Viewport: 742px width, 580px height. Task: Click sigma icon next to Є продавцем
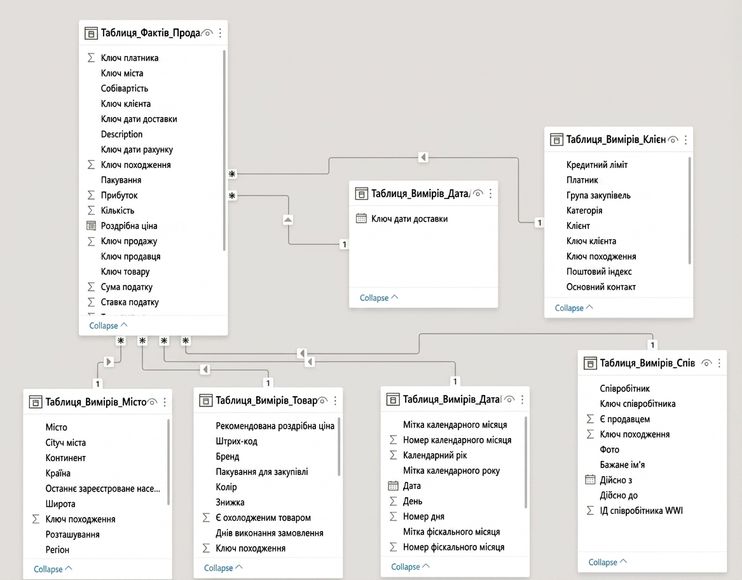coord(590,419)
